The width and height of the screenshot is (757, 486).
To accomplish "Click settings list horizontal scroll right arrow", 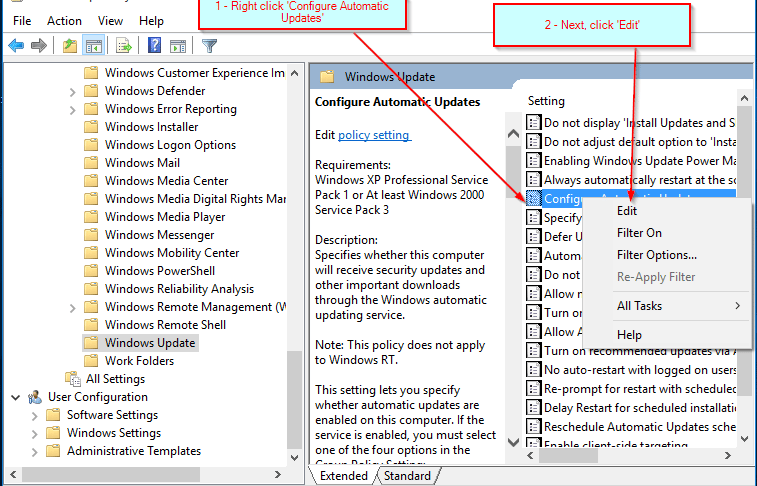I will [728, 455].
